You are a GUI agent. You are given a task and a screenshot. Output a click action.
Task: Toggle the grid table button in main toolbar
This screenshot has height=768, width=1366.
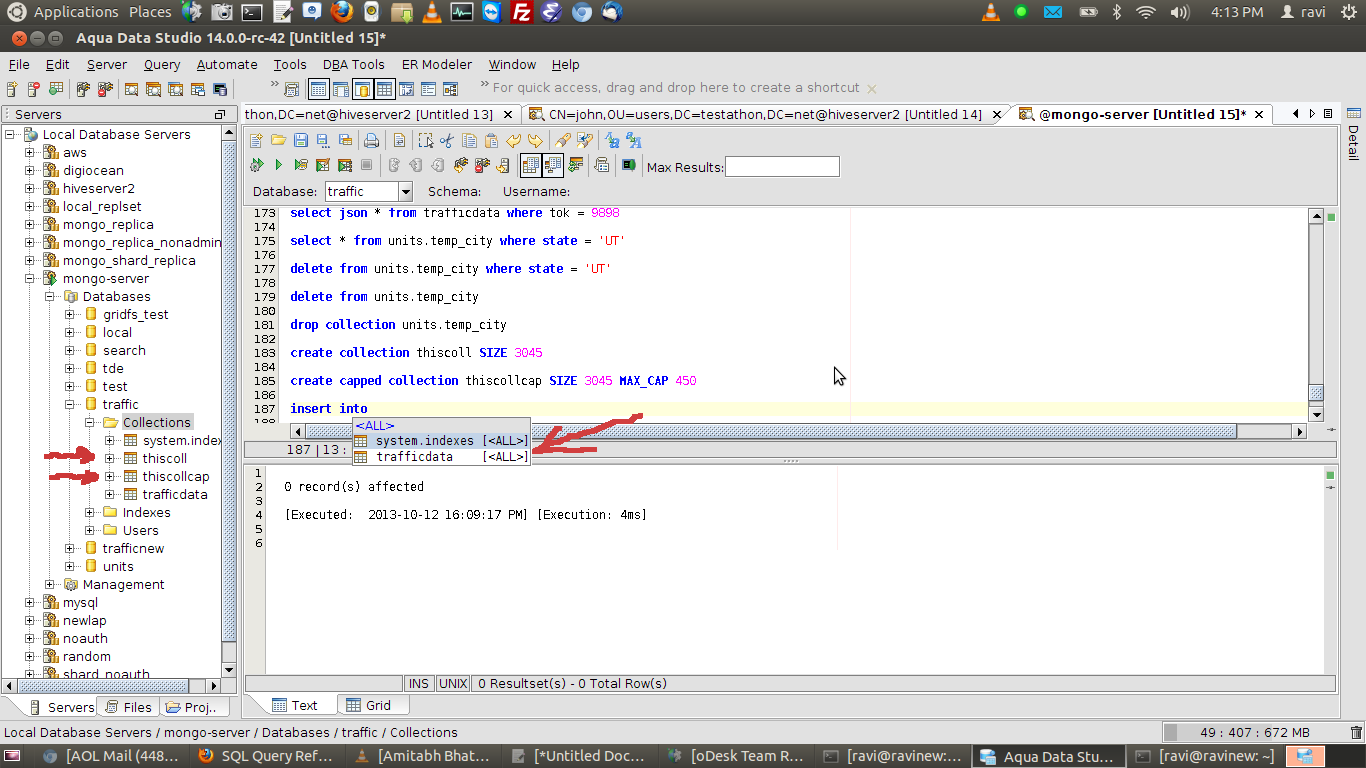[x=384, y=89]
